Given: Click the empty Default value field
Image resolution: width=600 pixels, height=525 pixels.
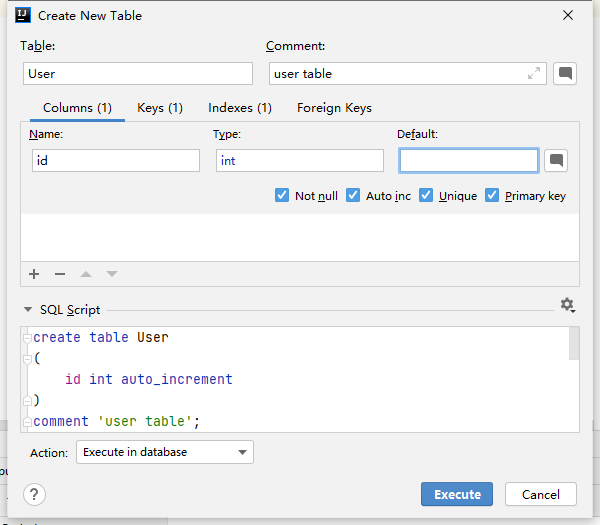Looking at the screenshot, I should point(469,160).
